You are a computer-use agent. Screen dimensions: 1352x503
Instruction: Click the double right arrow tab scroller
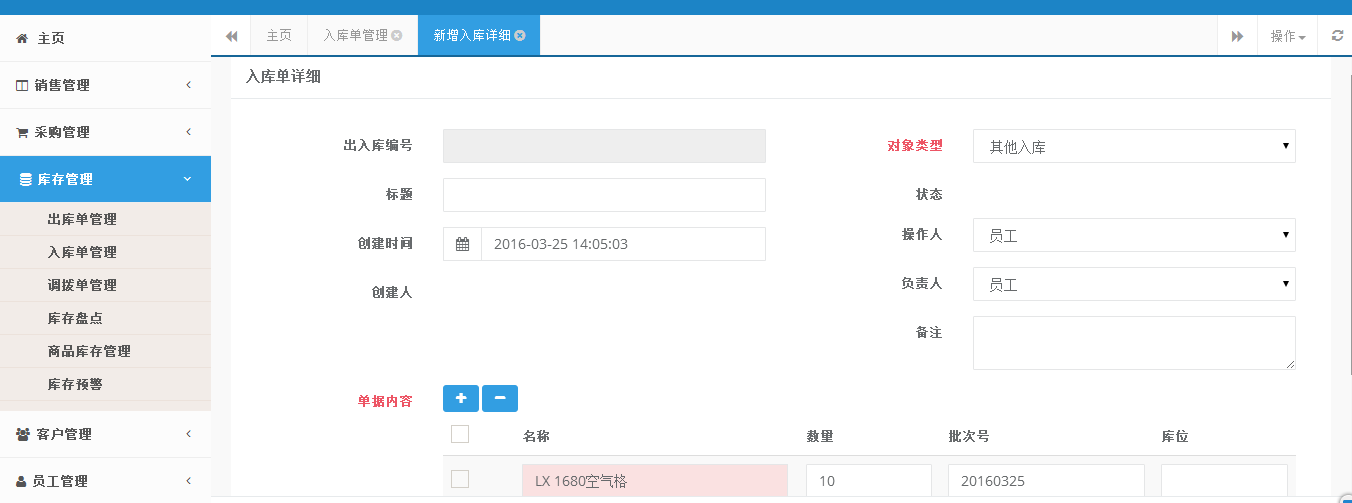[x=1237, y=36]
